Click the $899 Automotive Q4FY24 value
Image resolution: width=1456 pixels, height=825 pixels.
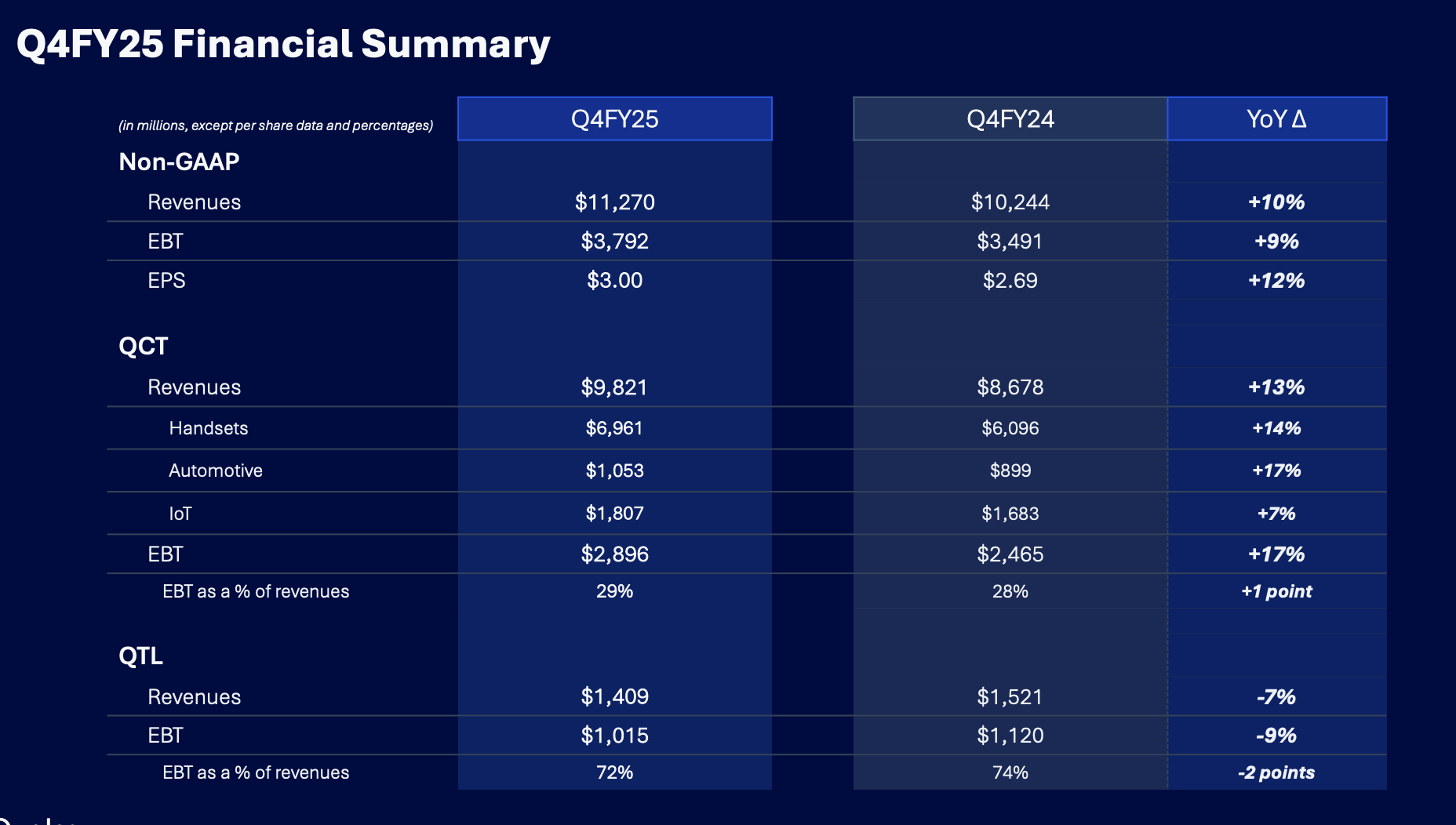pyautogui.click(x=1010, y=471)
